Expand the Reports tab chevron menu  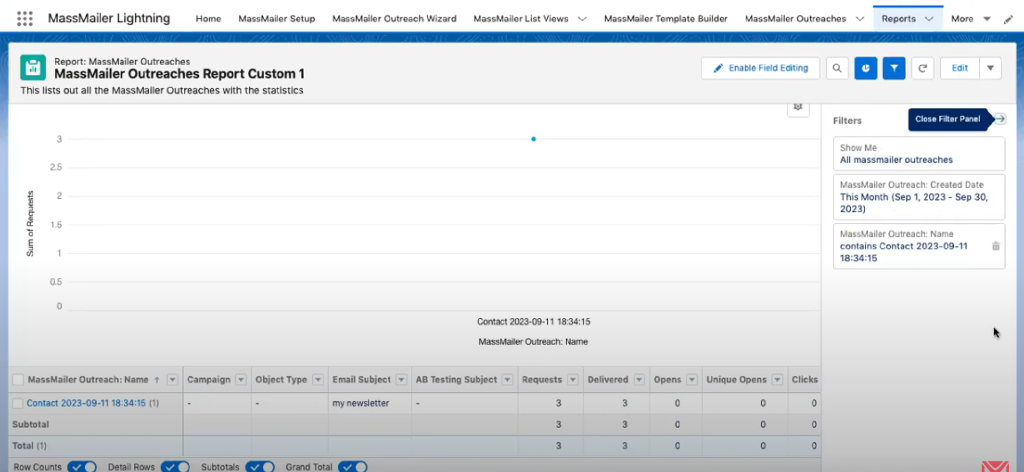click(930, 19)
